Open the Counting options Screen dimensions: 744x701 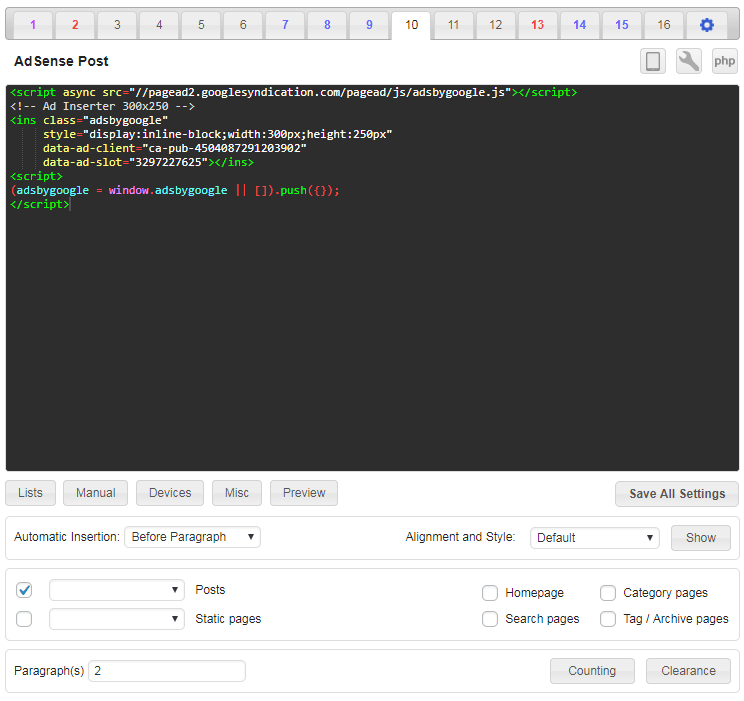(592, 671)
